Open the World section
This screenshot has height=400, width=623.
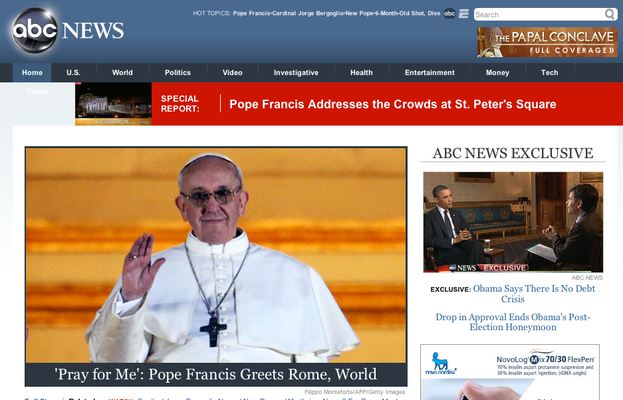coord(122,73)
